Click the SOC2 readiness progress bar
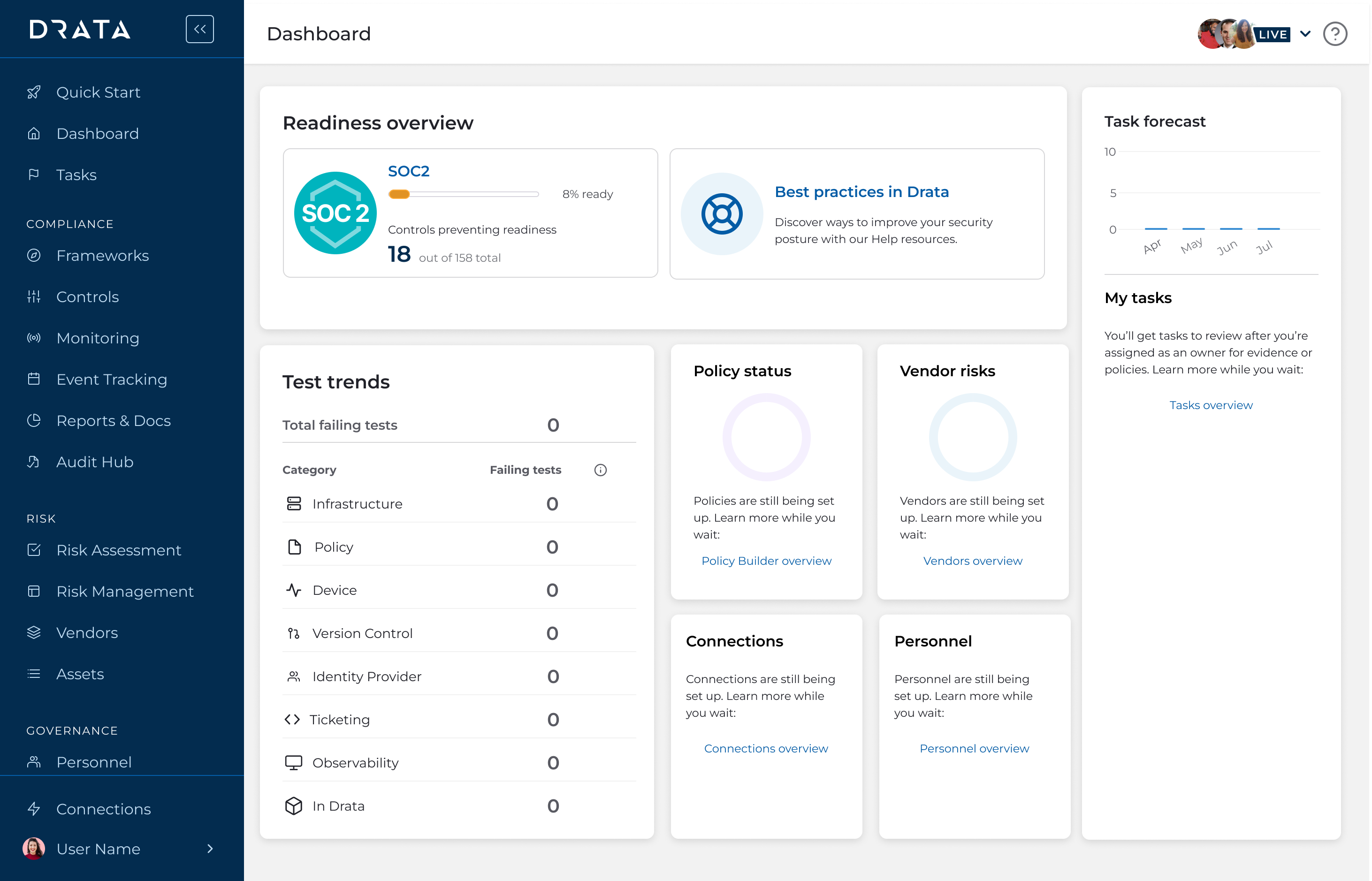Image resolution: width=1372 pixels, height=881 pixels. click(464, 194)
